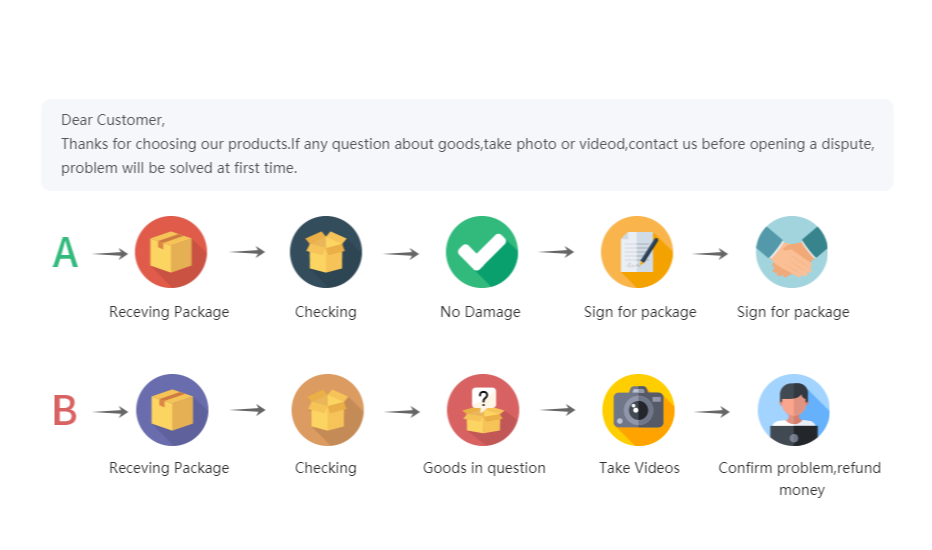Image resolution: width=932 pixels, height=550 pixels.
Task: Click the orange document and pen icon
Action: (x=637, y=252)
